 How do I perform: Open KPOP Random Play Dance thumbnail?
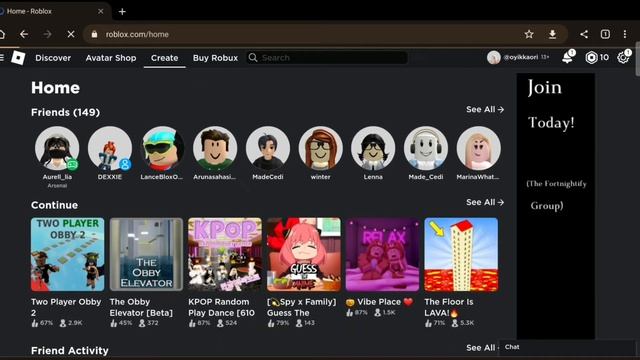click(225, 254)
